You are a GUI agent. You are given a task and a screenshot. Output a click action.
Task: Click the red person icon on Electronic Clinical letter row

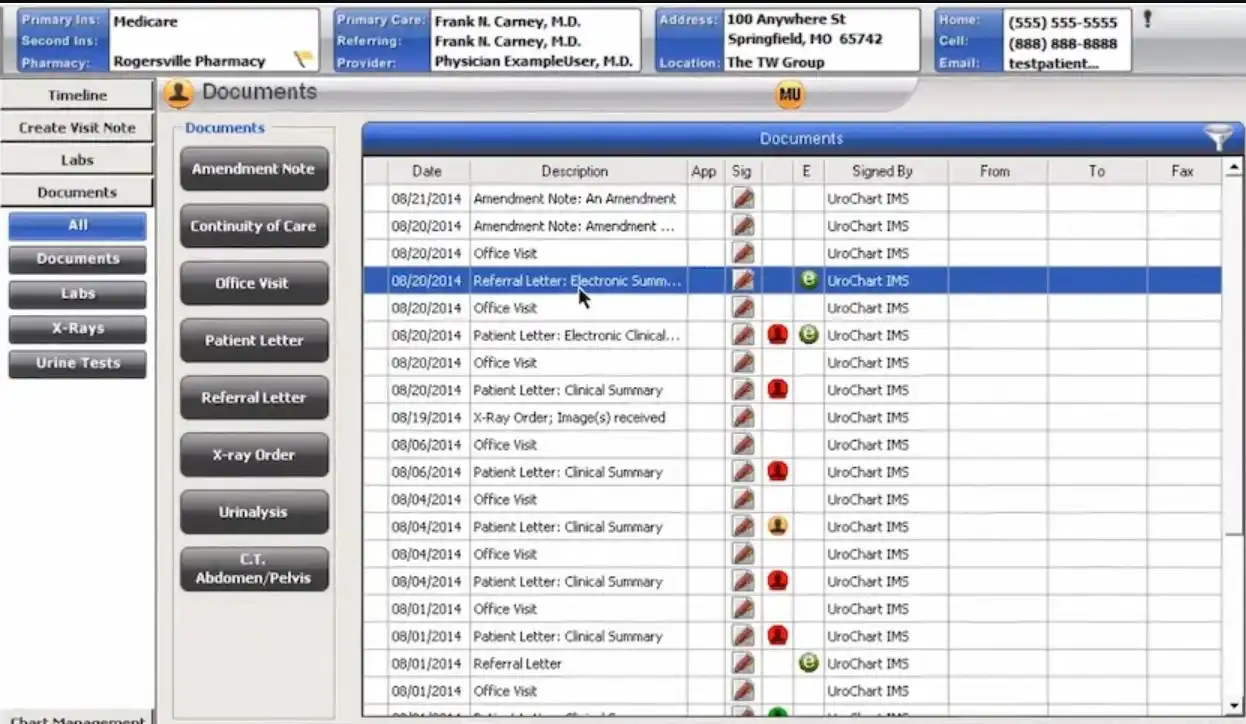coord(777,335)
